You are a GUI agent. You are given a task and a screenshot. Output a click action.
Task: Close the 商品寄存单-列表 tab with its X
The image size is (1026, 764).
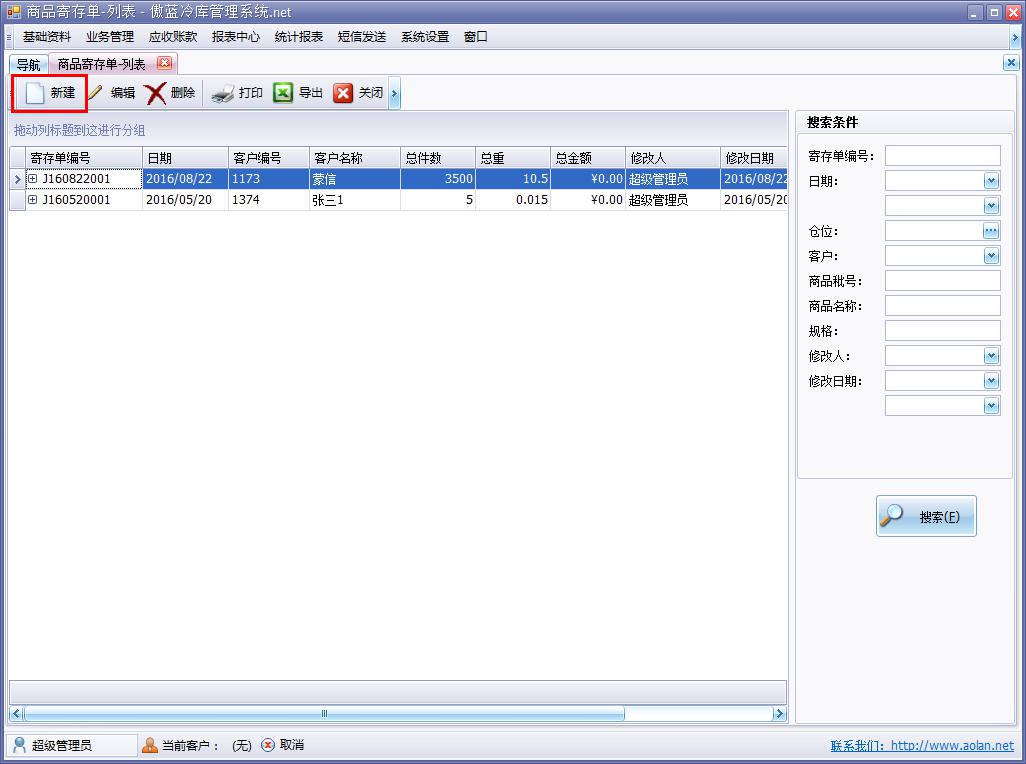pyautogui.click(x=164, y=63)
